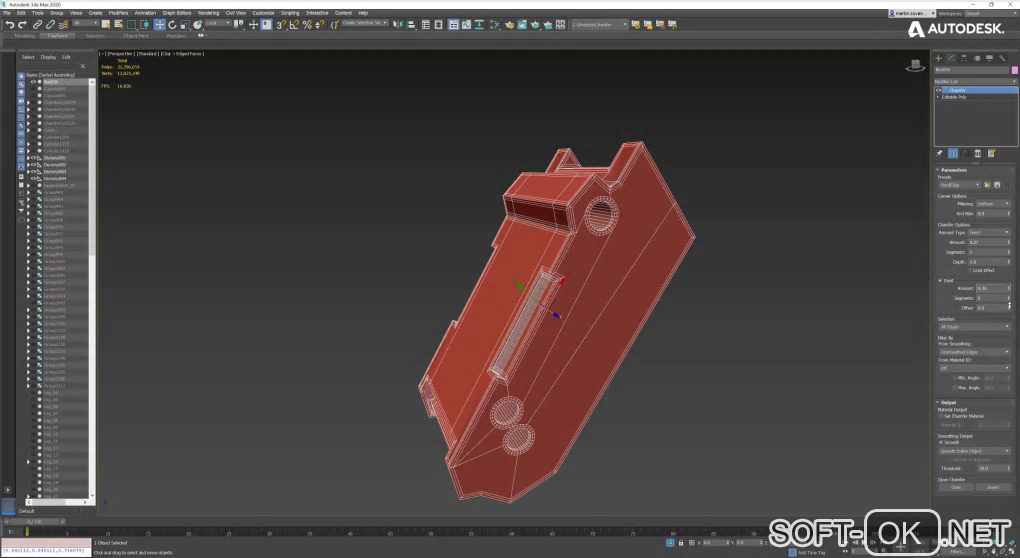Open the HardEdge presets dropdown
The width and height of the screenshot is (1020, 558).
point(959,185)
